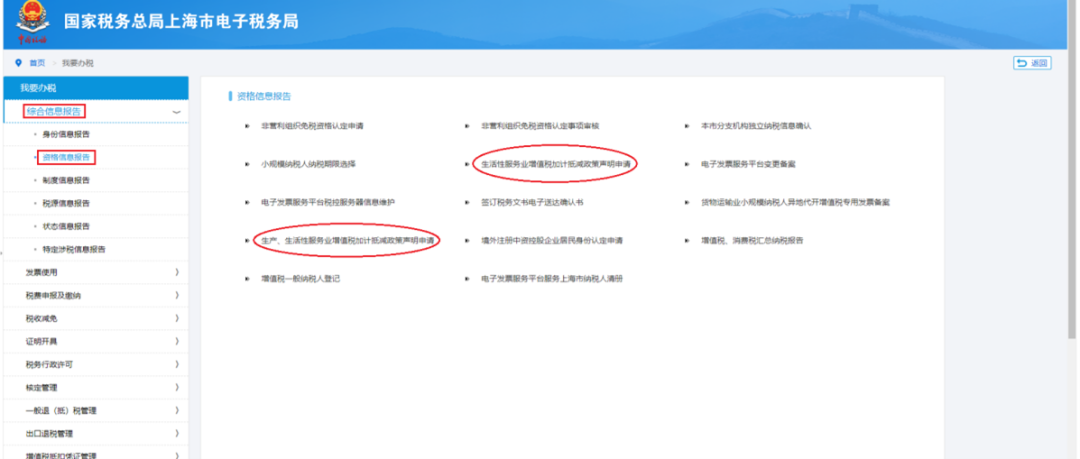Select 制度信息报告 in the sidebar
Image resolution: width=1080 pixels, height=459 pixels.
[65, 180]
